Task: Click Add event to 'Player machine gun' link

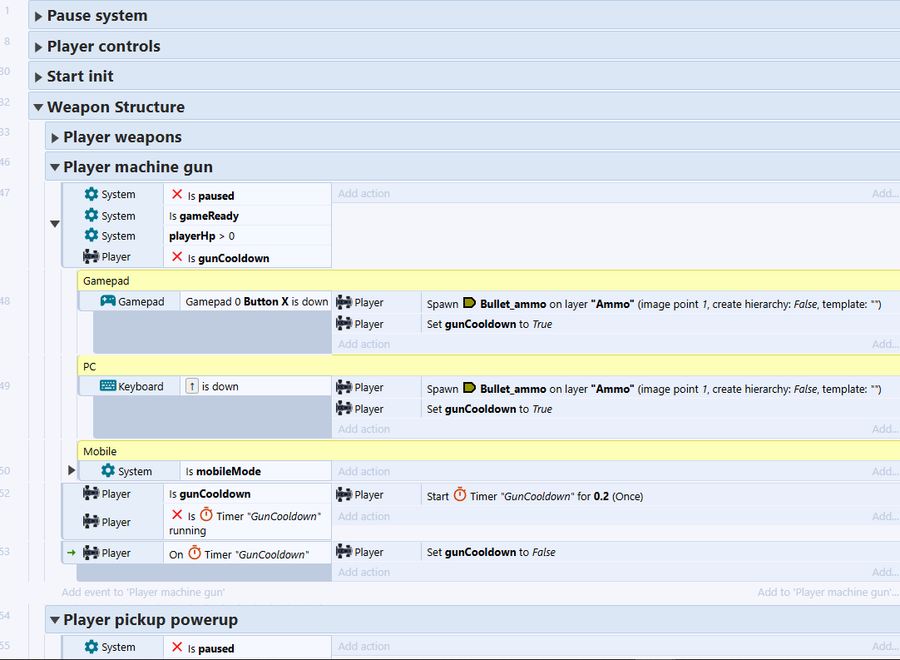Action: [143, 592]
